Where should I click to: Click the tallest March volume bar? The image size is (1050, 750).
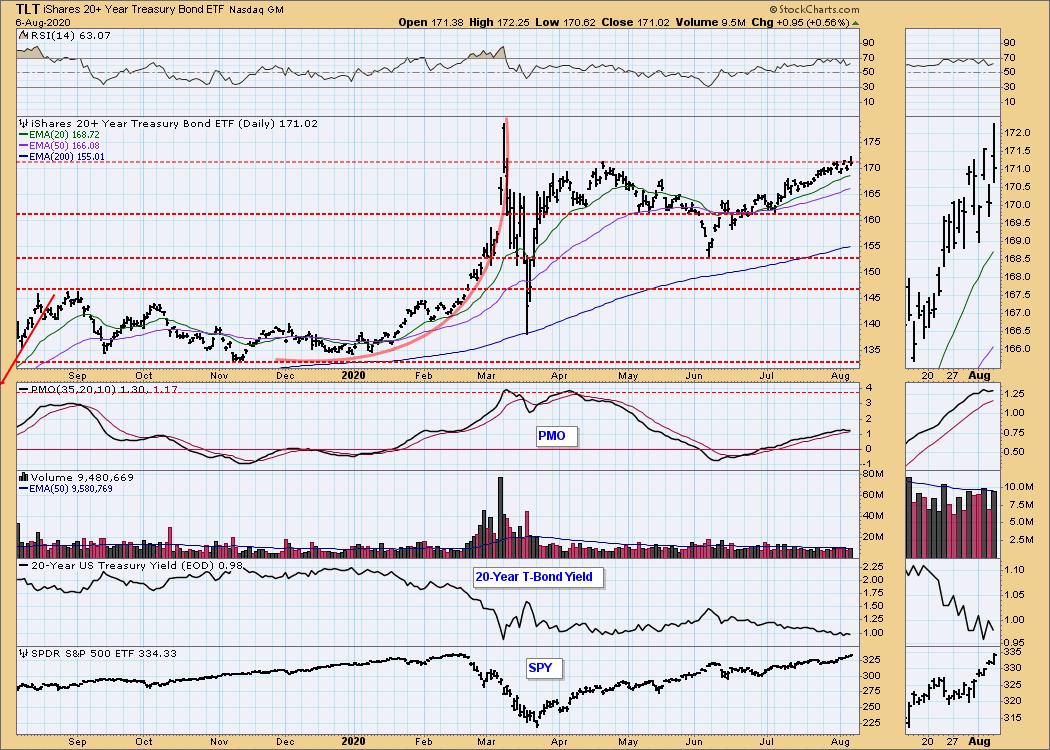pos(500,517)
